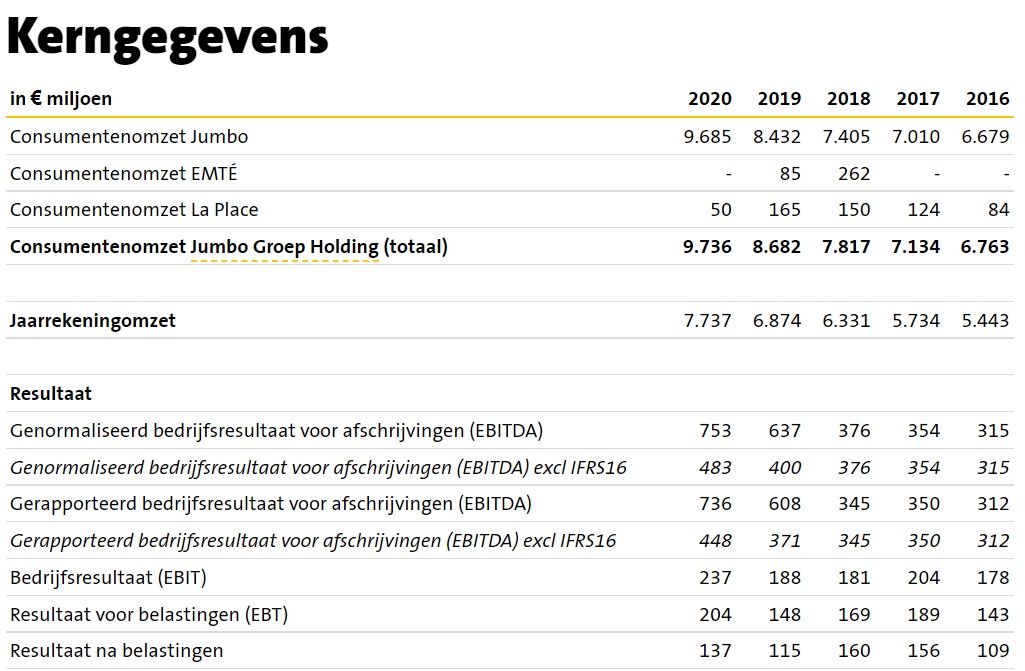Open the underlined Jumbo Groep Holding term
1025x671 pixels.
pyautogui.click(x=284, y=247)
